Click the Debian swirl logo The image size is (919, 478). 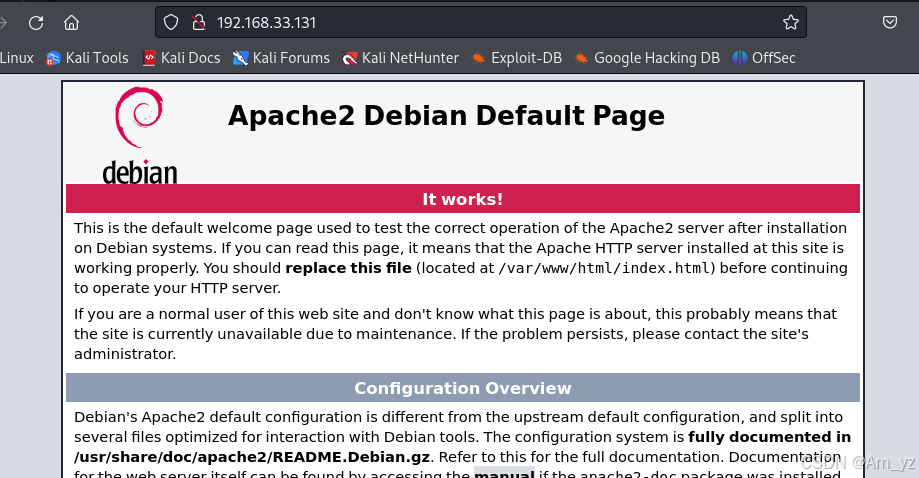(x=139, y=135)
